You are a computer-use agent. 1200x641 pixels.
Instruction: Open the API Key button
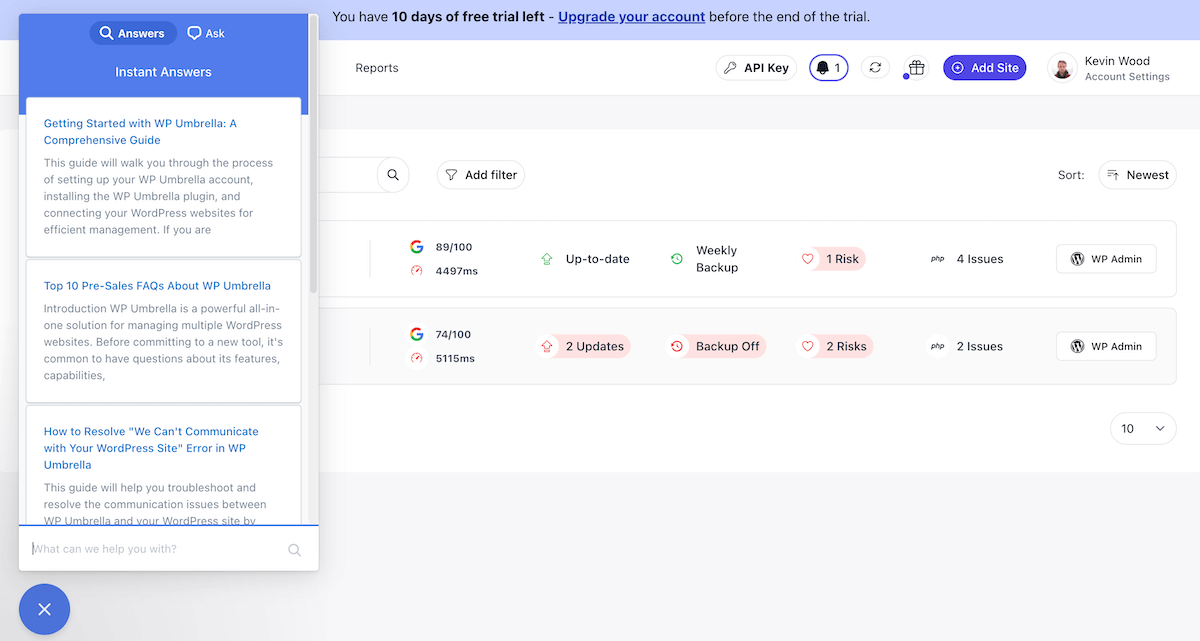[x=756, y=68]
